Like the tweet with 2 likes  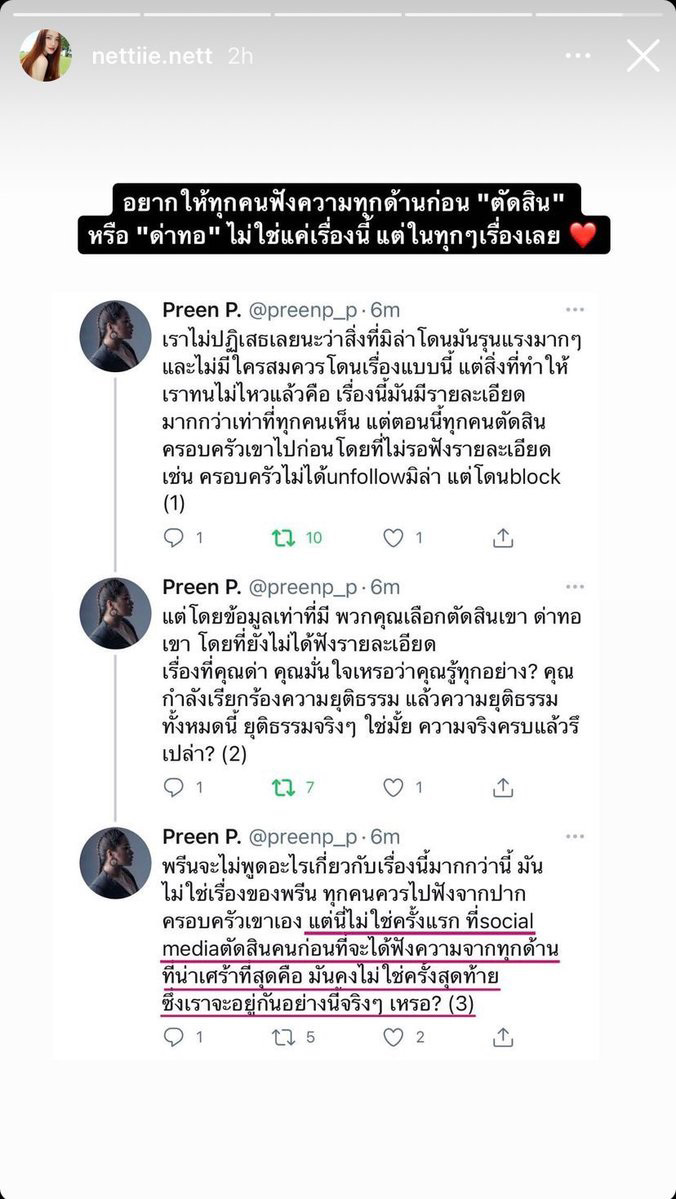395,1037
